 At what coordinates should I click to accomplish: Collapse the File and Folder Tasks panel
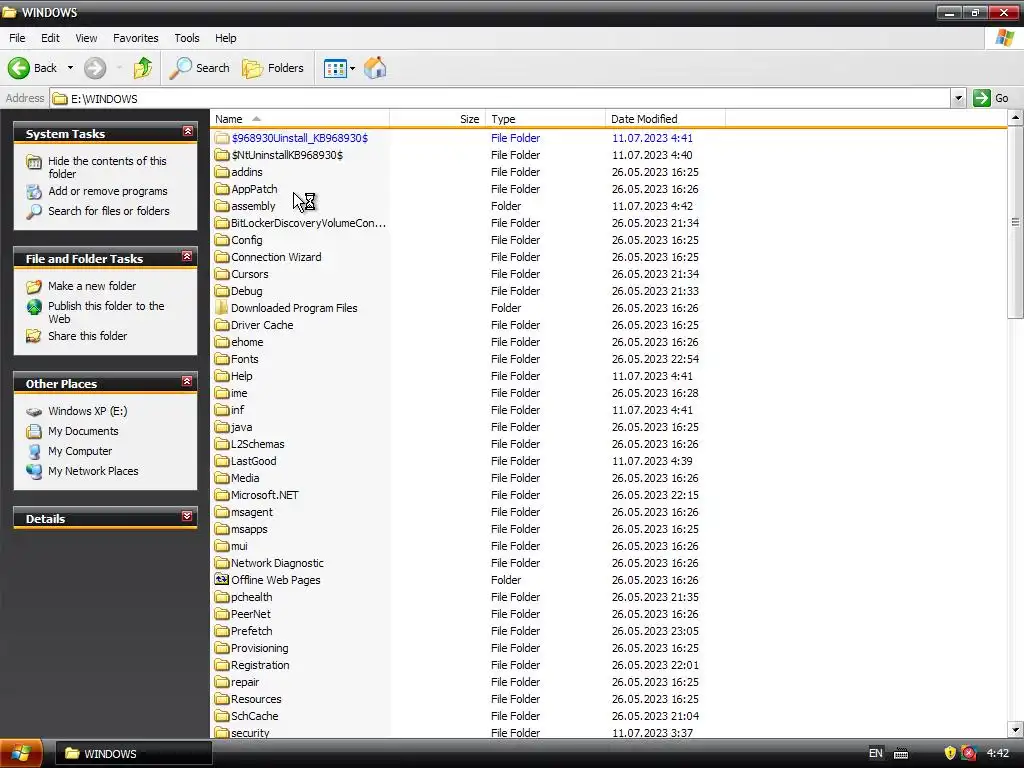187,256
